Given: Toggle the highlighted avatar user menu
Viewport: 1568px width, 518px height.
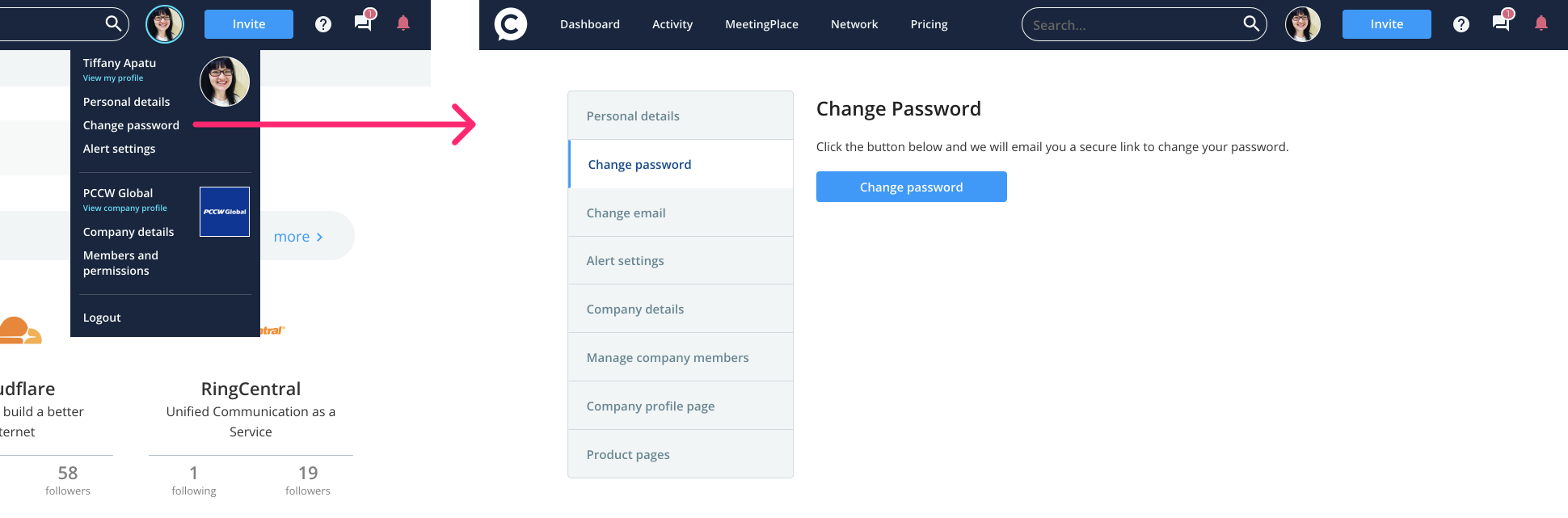Looking at the screenshot, I should [165, 24].
